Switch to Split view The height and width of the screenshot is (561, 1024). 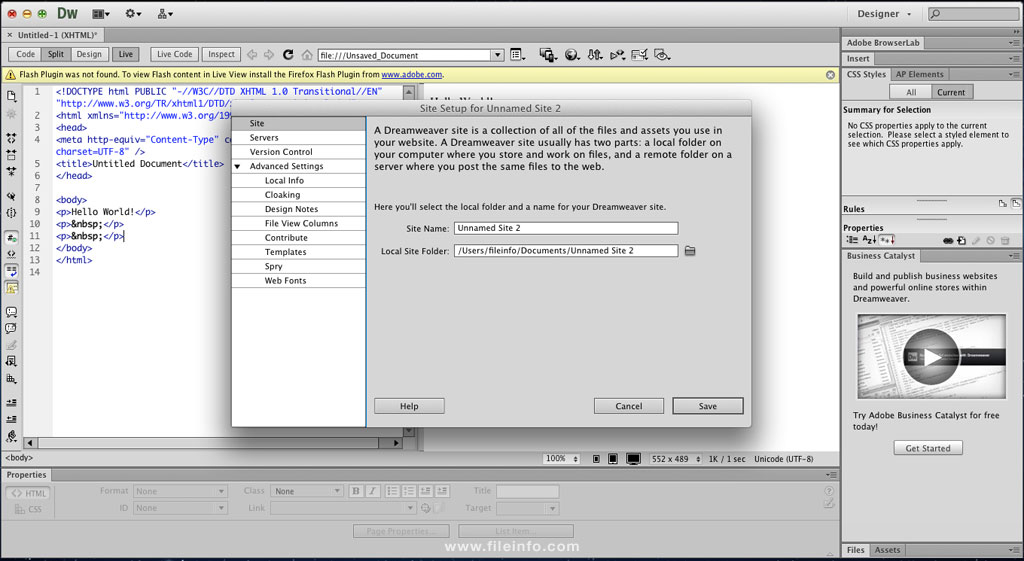56,54
